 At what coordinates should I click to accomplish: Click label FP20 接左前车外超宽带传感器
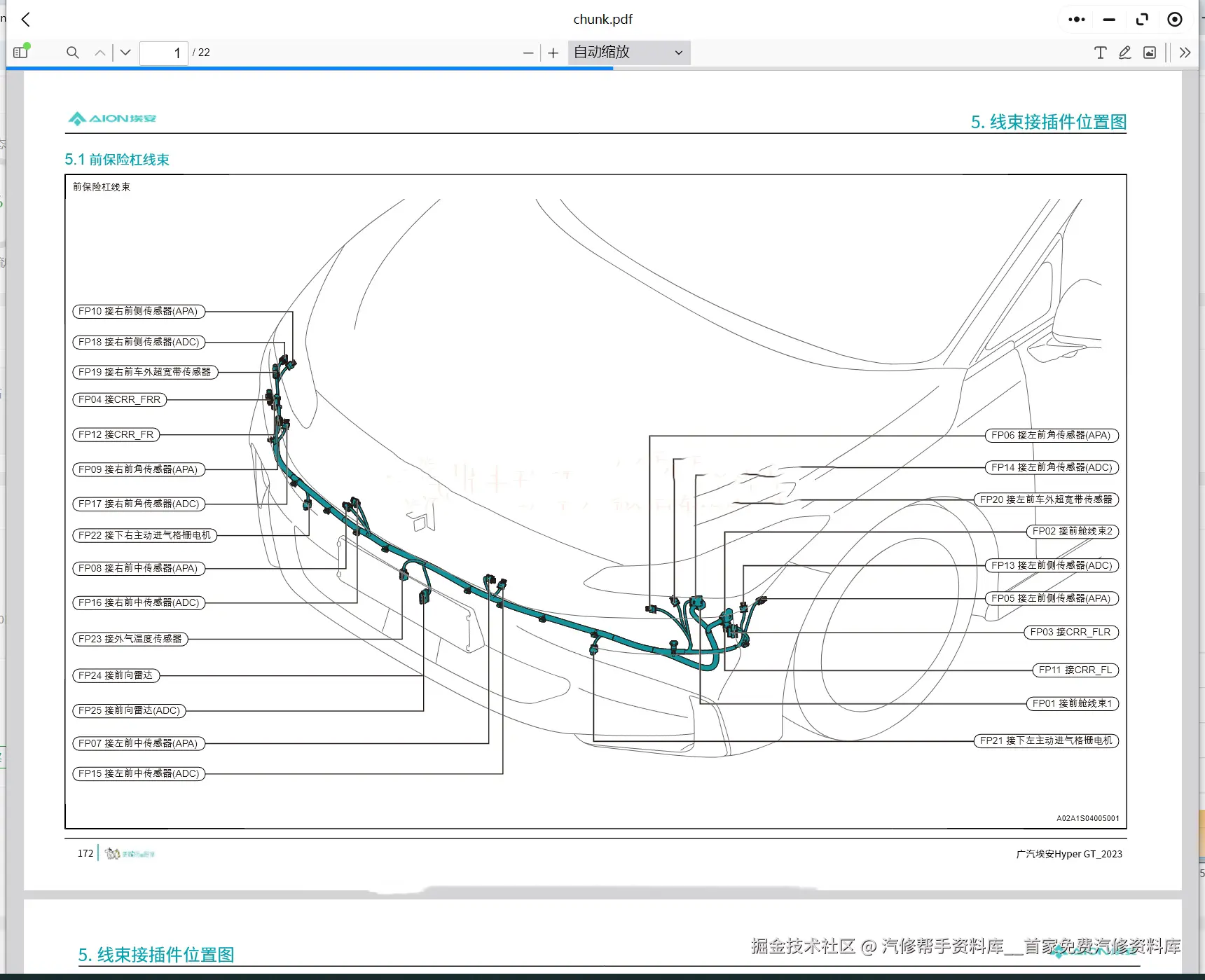point(1047,499)
